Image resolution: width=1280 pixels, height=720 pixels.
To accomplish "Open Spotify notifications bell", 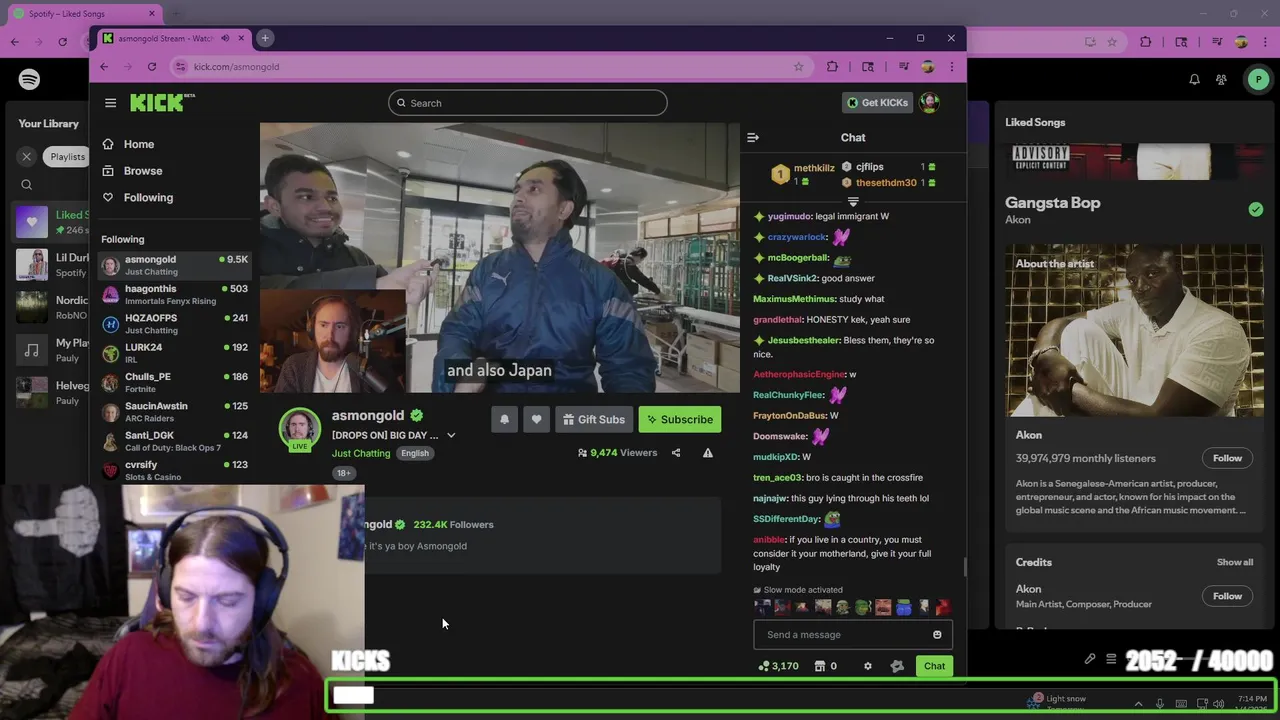I will click(1194, 80).
